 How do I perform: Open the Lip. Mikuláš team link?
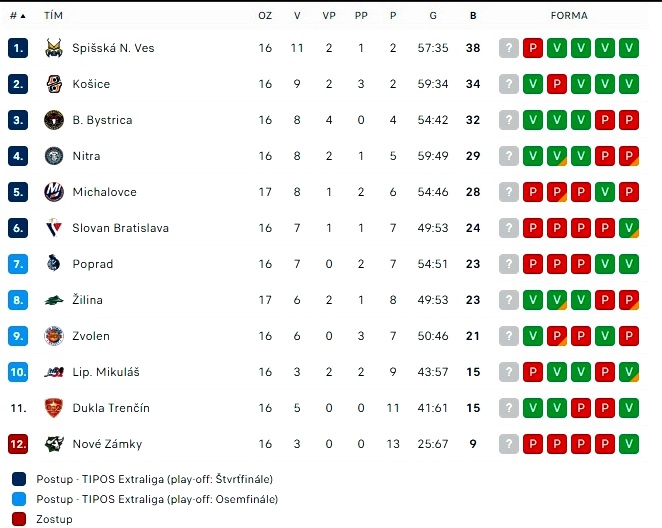click(106, 372)
